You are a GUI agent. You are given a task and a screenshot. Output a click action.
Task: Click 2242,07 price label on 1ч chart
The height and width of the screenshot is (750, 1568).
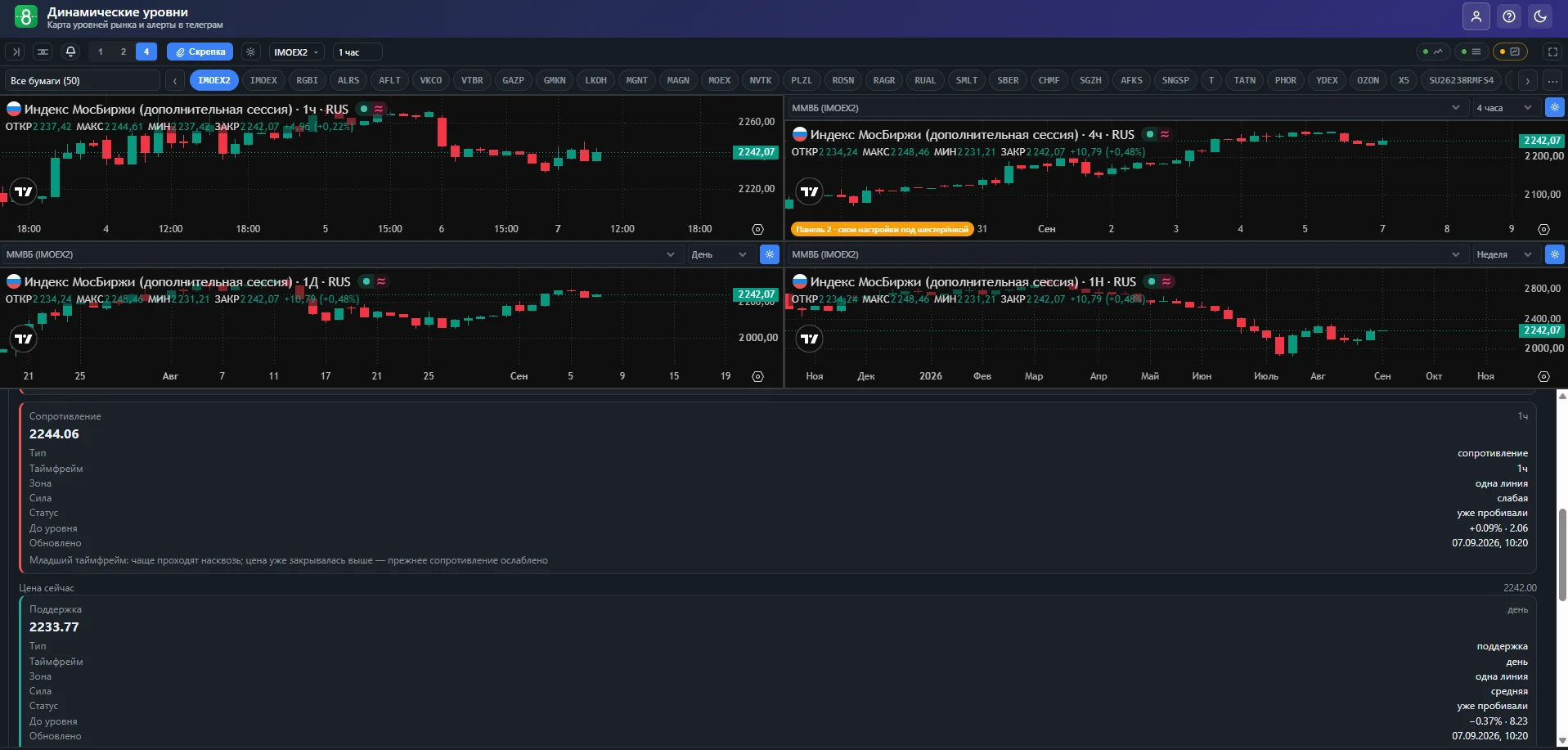(756, 152)
